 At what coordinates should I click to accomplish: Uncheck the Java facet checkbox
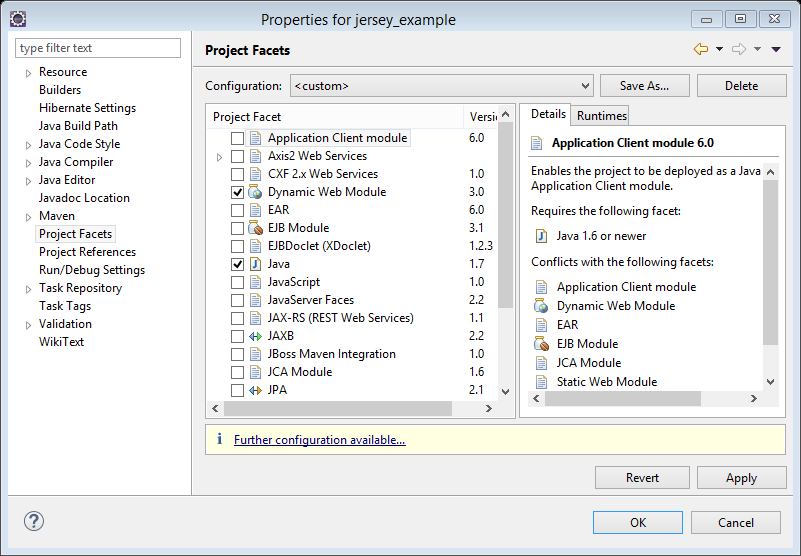237,264
